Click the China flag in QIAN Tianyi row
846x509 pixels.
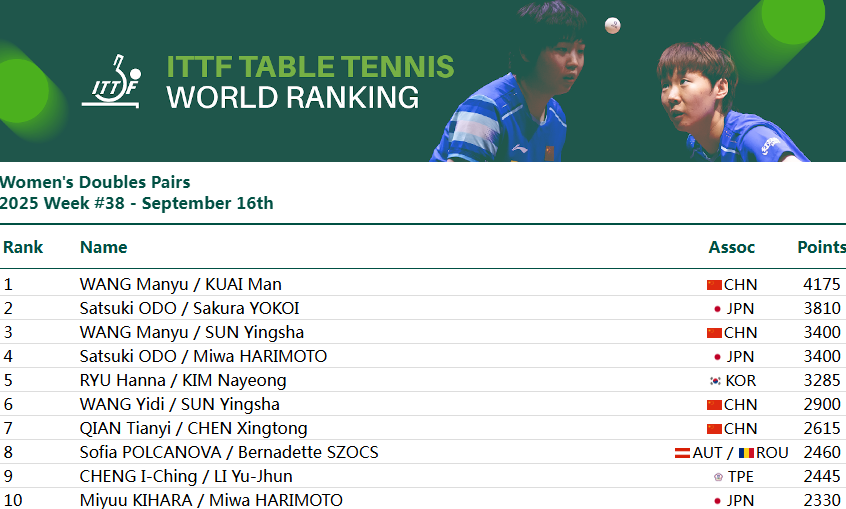coord(714,429)
